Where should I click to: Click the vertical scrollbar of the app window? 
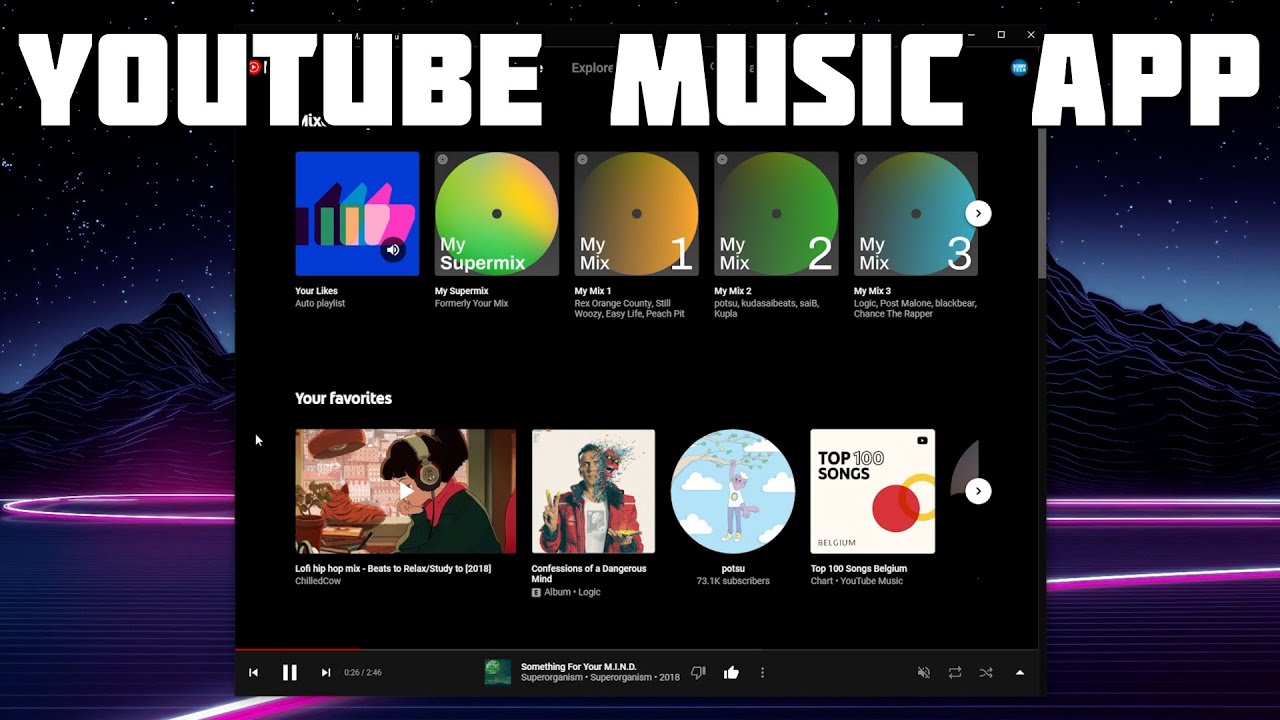click(1042, 203)
